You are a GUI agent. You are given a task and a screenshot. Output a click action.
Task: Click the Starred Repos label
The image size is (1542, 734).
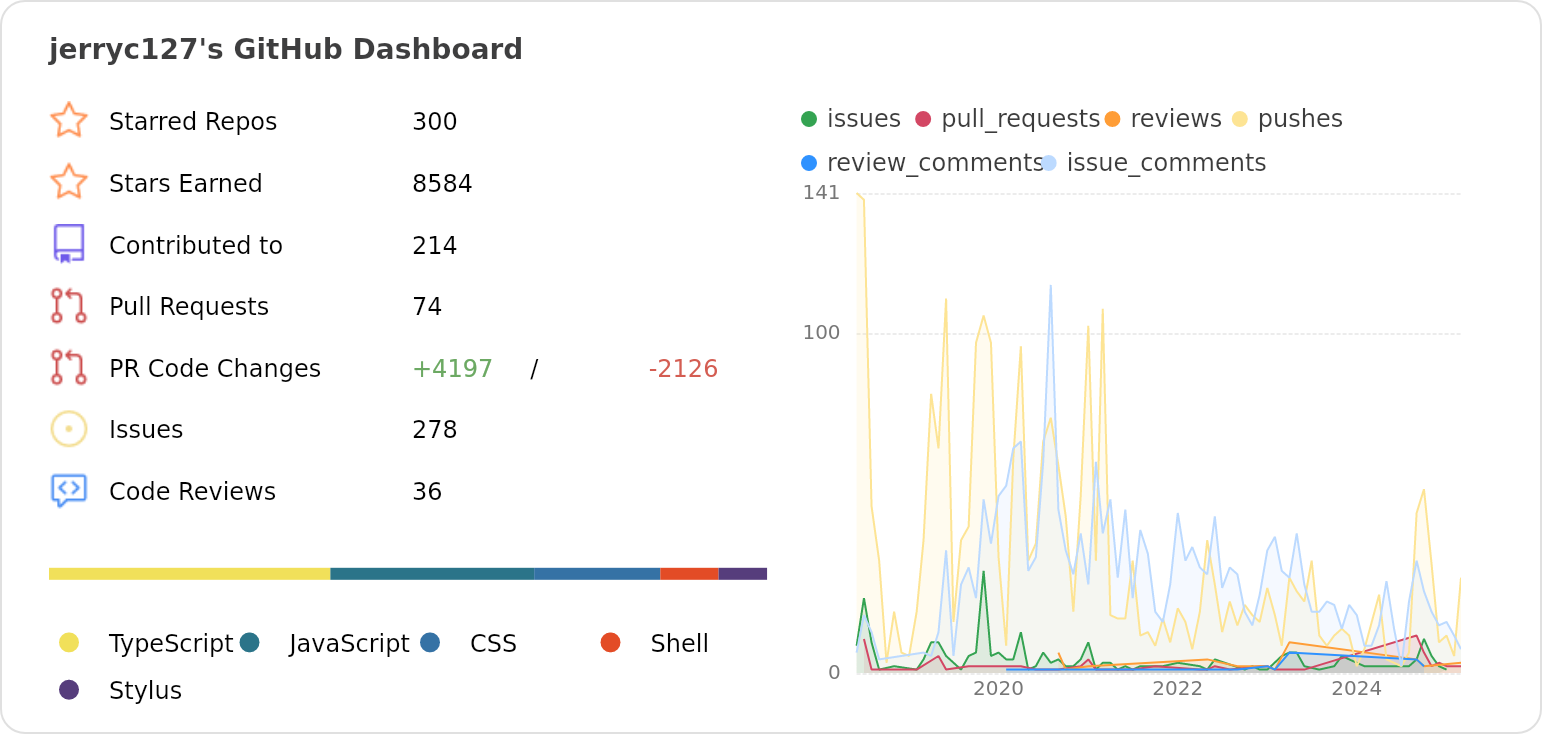(193, 122)
